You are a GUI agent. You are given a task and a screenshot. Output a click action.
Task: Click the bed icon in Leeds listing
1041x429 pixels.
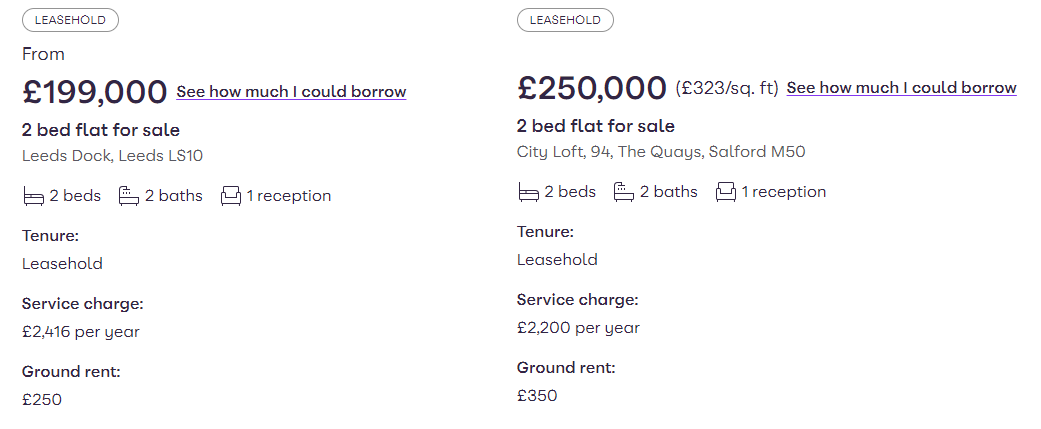point(33,197)
